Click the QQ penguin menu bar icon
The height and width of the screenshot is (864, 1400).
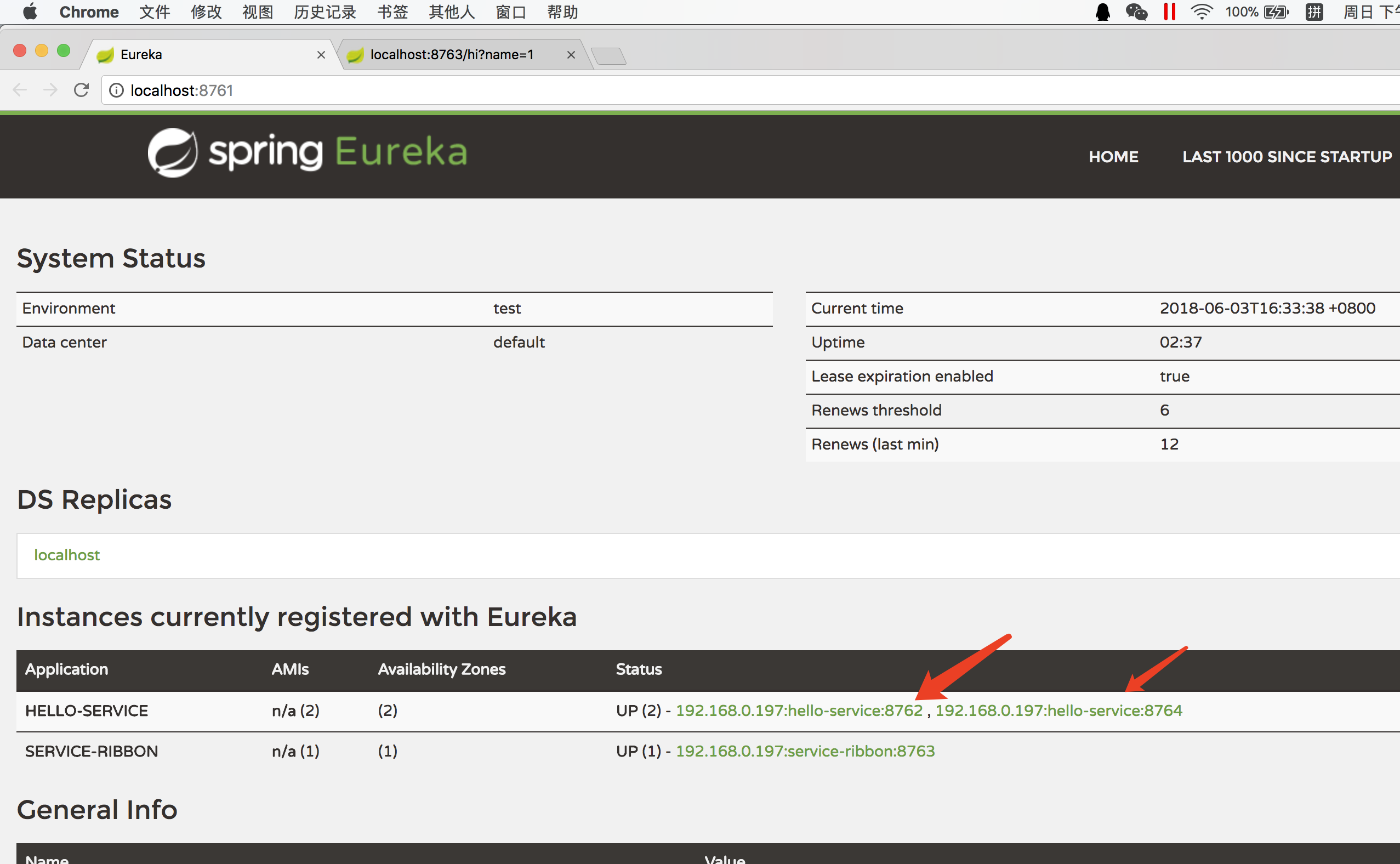tap(1102, 12)
